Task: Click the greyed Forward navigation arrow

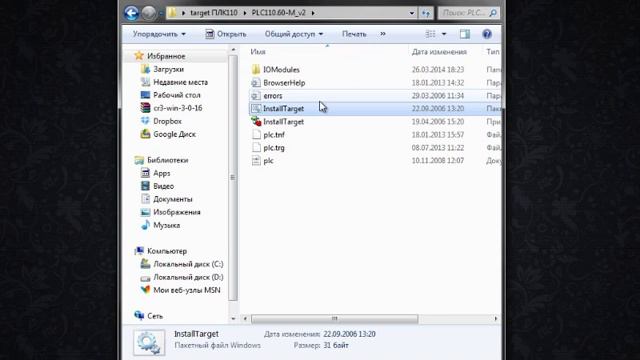Action: coord(149,13)
